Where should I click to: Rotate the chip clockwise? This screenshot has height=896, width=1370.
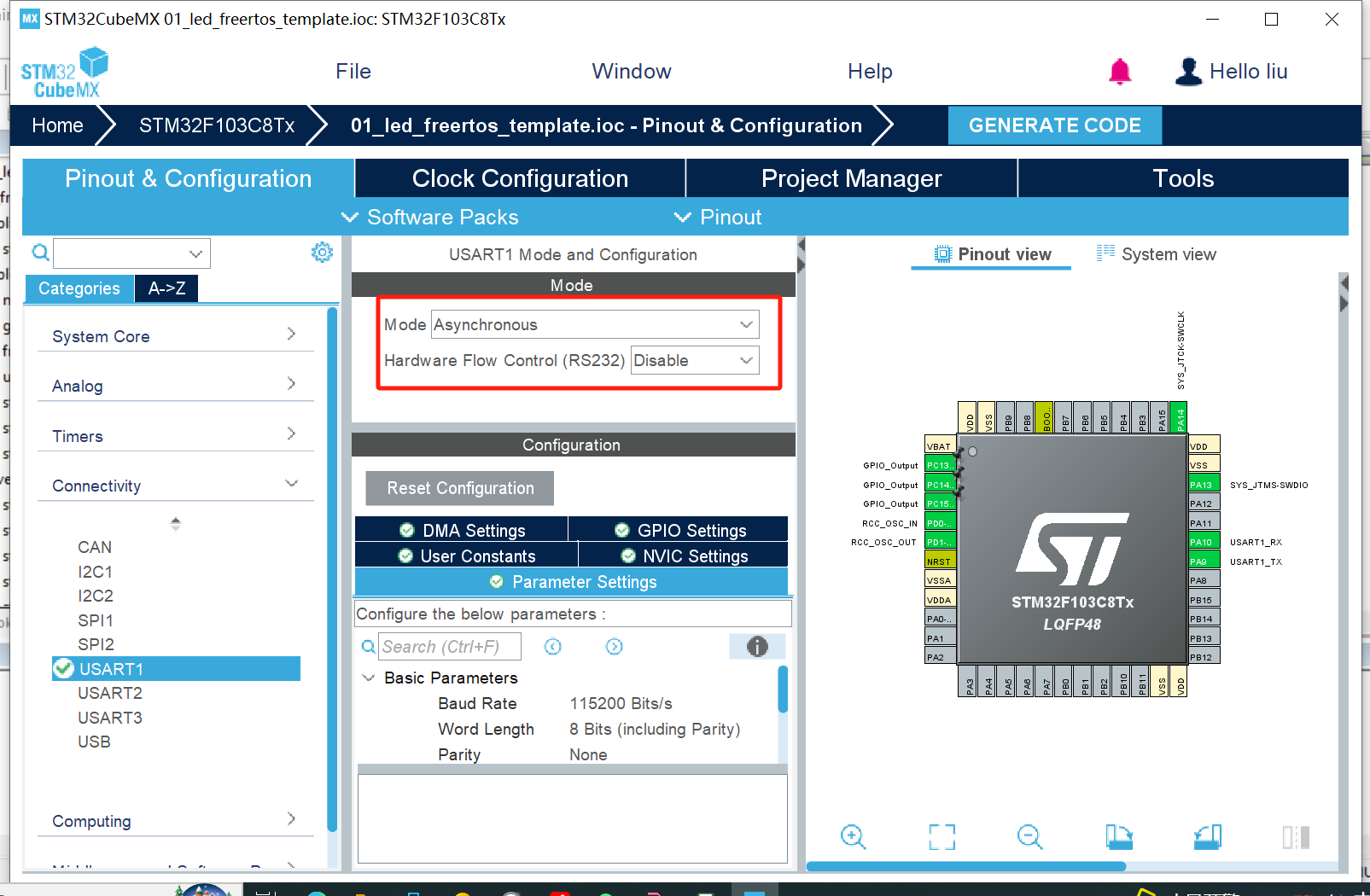point(1119,837)
